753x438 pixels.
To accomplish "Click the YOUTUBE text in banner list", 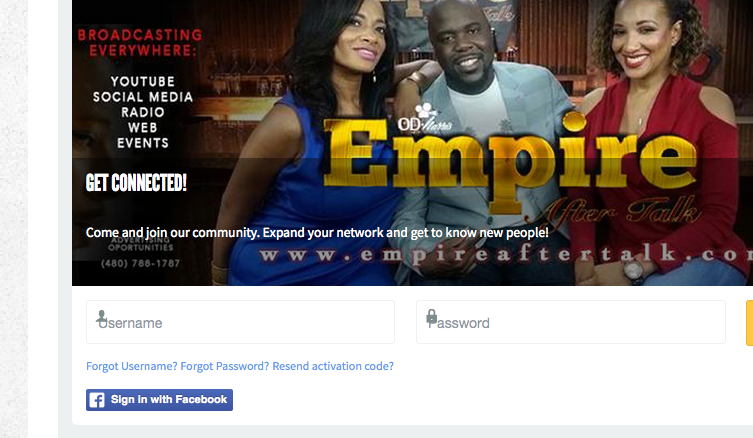I will 143,82.
